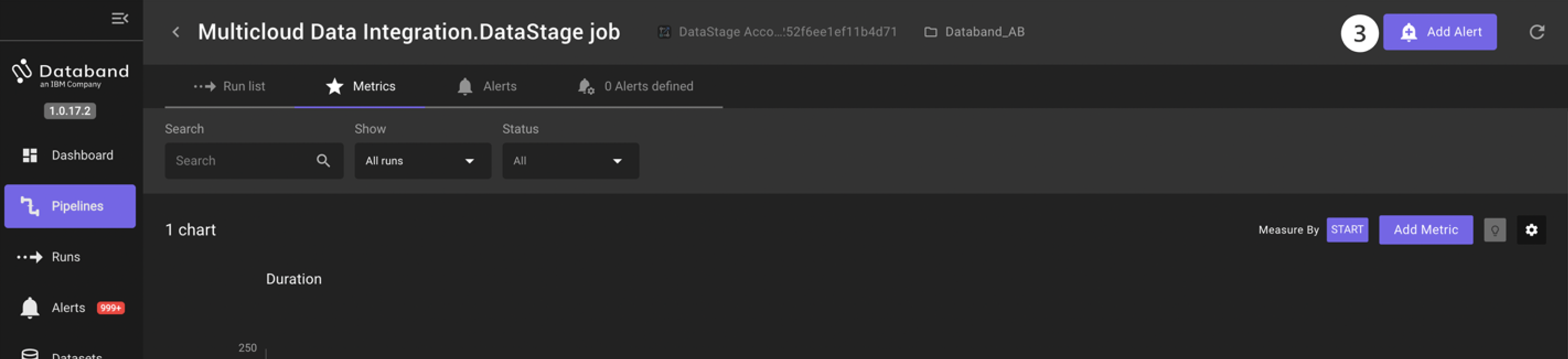Click the Duration chart title
This screenshot has height=359, width=1568.
293,279
